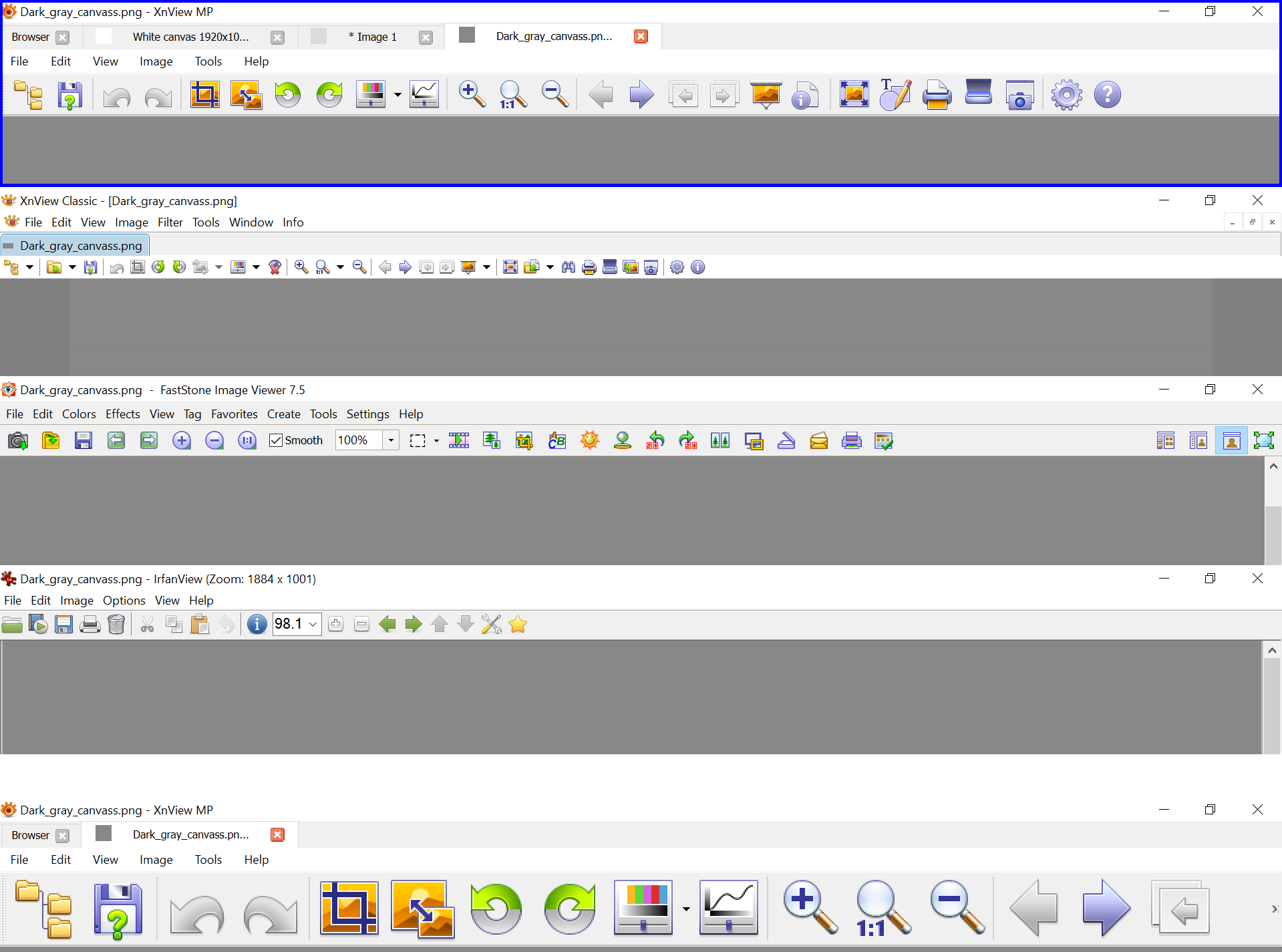Click IrfanView image information icon

tap(257, 625)
